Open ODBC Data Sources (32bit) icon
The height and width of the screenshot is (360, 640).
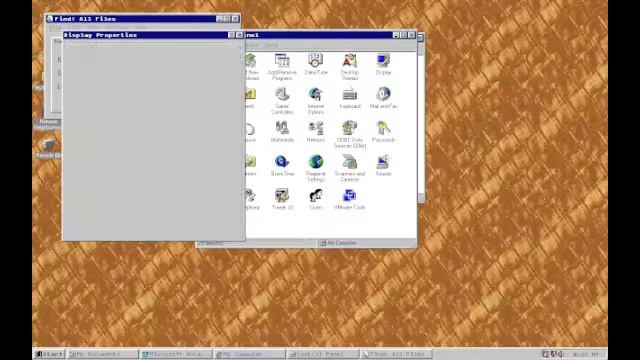[x=350, y=134]
